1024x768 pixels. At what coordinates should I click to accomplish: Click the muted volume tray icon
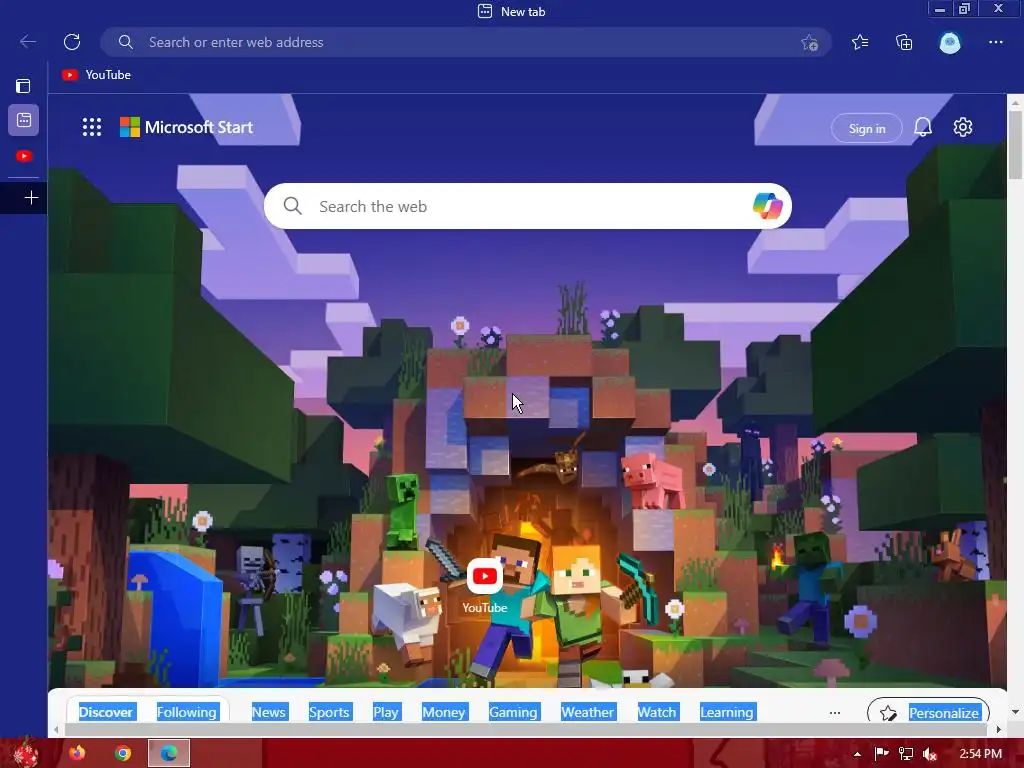930,754
